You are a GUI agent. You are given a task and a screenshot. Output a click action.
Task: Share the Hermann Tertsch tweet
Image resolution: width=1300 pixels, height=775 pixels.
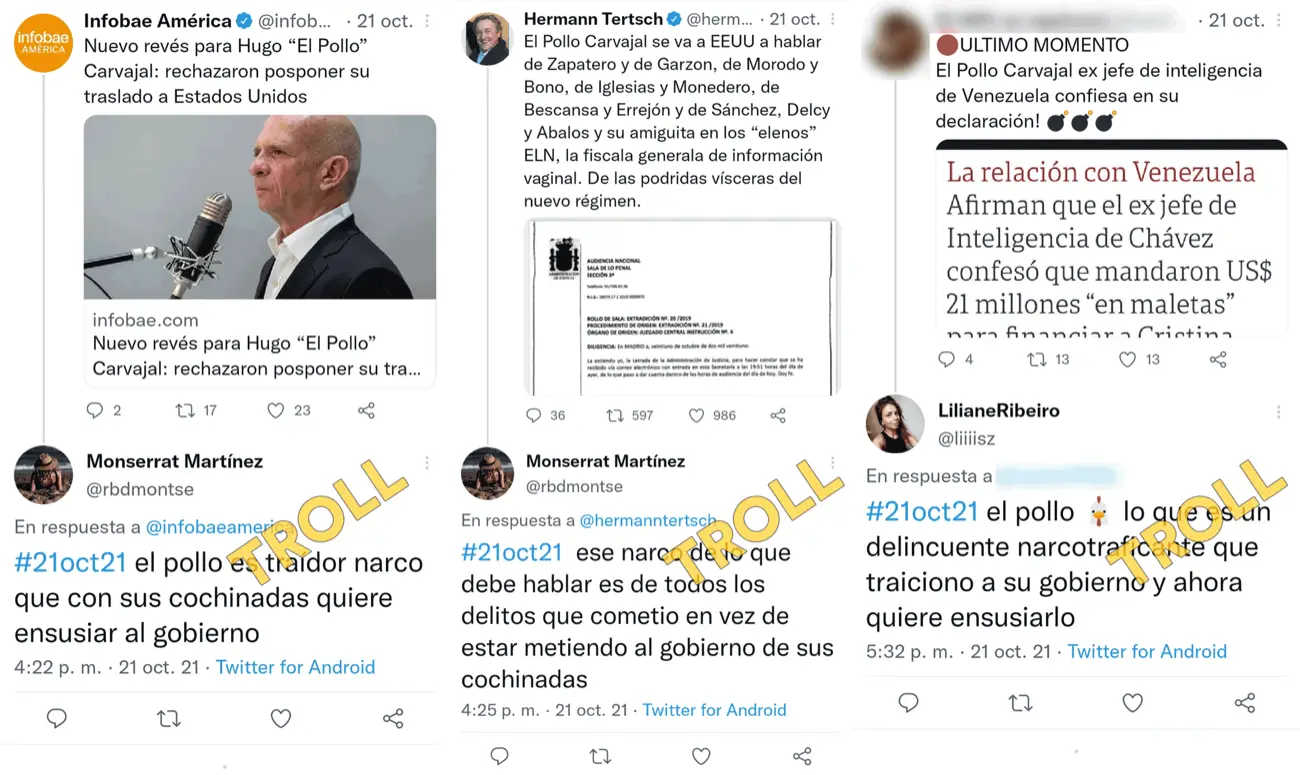[778, 415]
